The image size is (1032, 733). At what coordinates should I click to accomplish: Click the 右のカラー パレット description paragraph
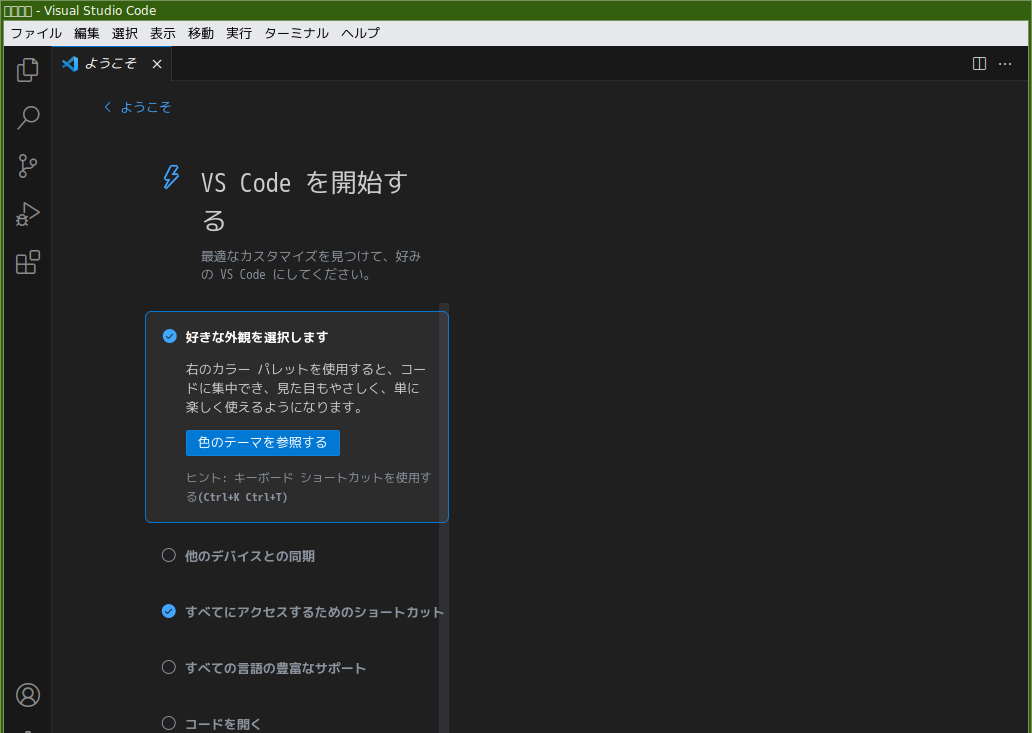[306, 388]
